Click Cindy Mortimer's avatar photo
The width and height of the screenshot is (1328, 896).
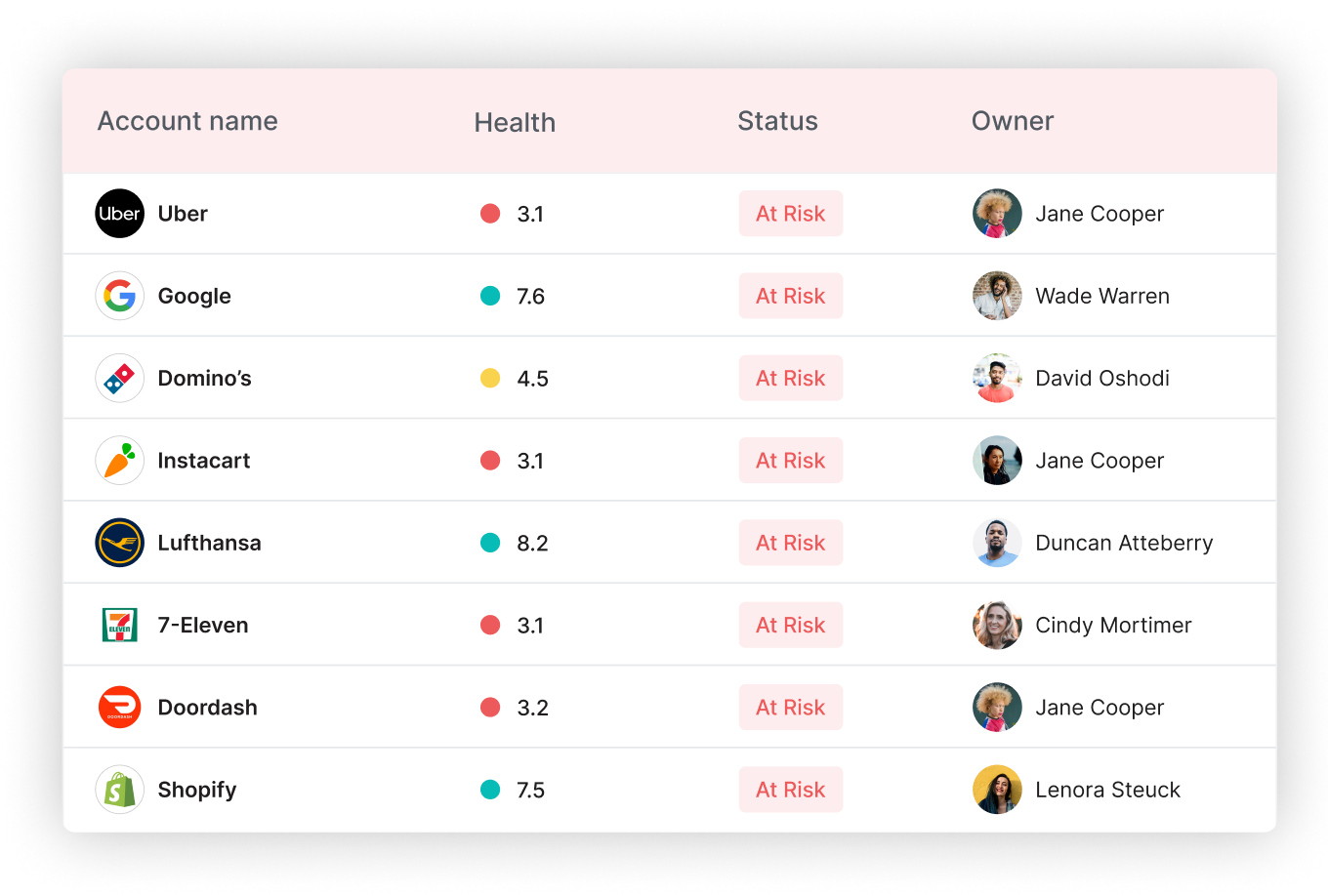tap(997, 625)
